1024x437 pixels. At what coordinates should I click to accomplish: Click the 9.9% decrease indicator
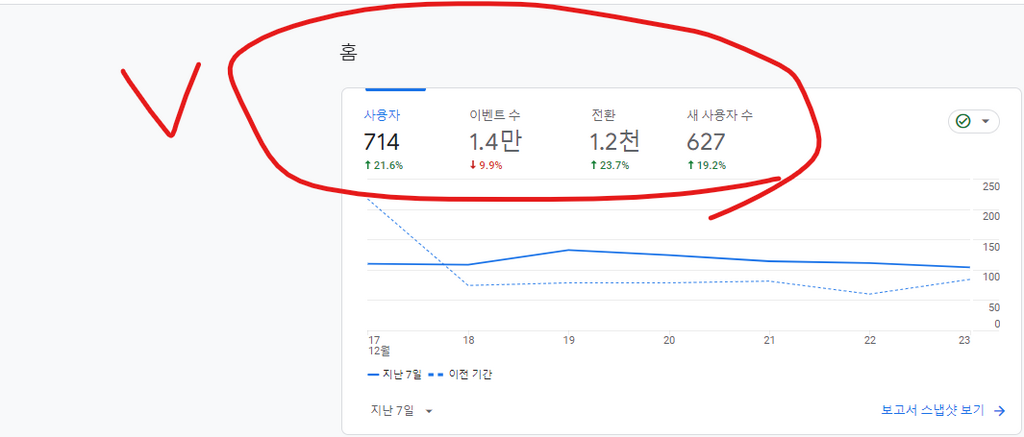pos(486,166)
